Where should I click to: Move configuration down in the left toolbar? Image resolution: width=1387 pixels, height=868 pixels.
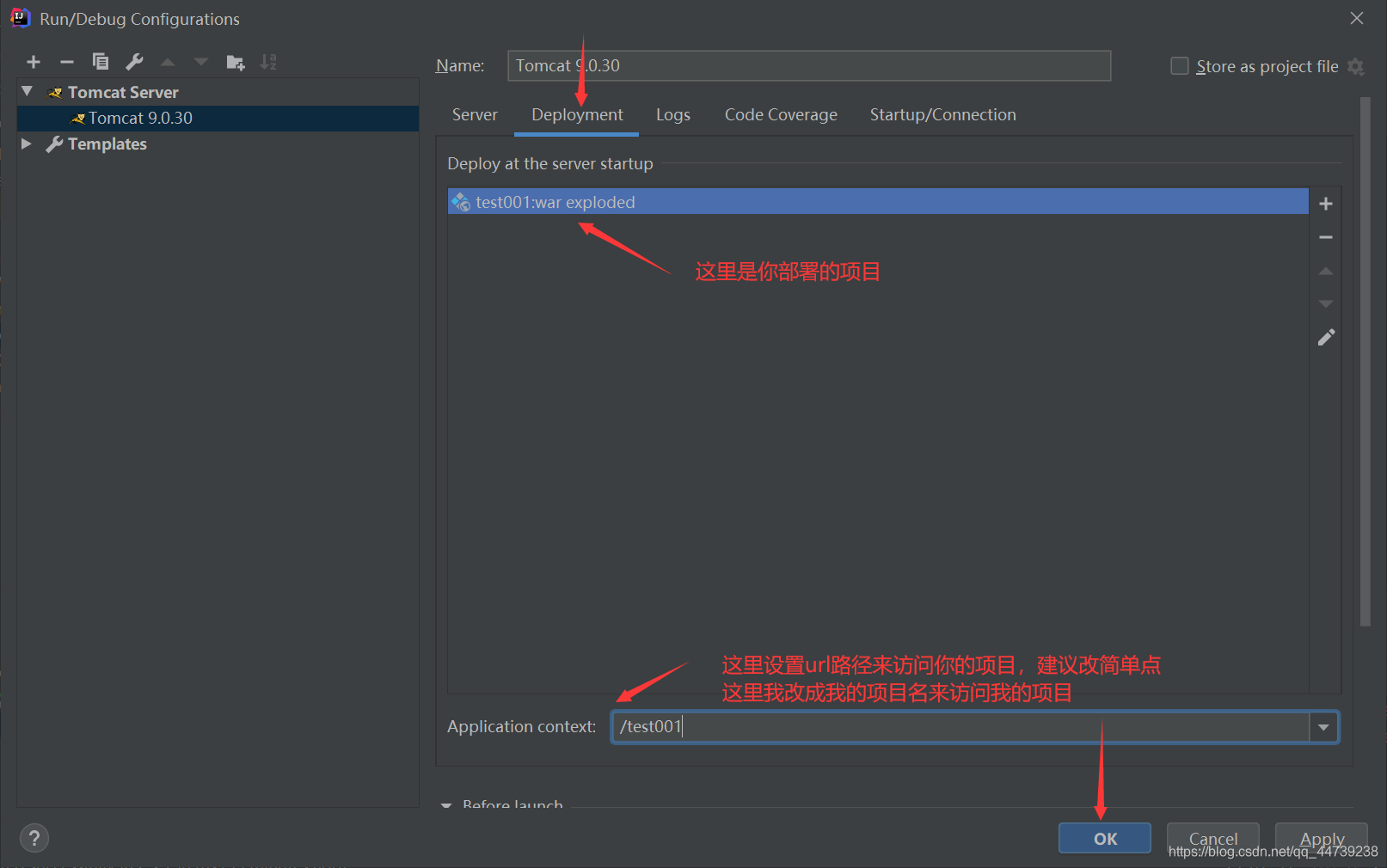[201, 62]
